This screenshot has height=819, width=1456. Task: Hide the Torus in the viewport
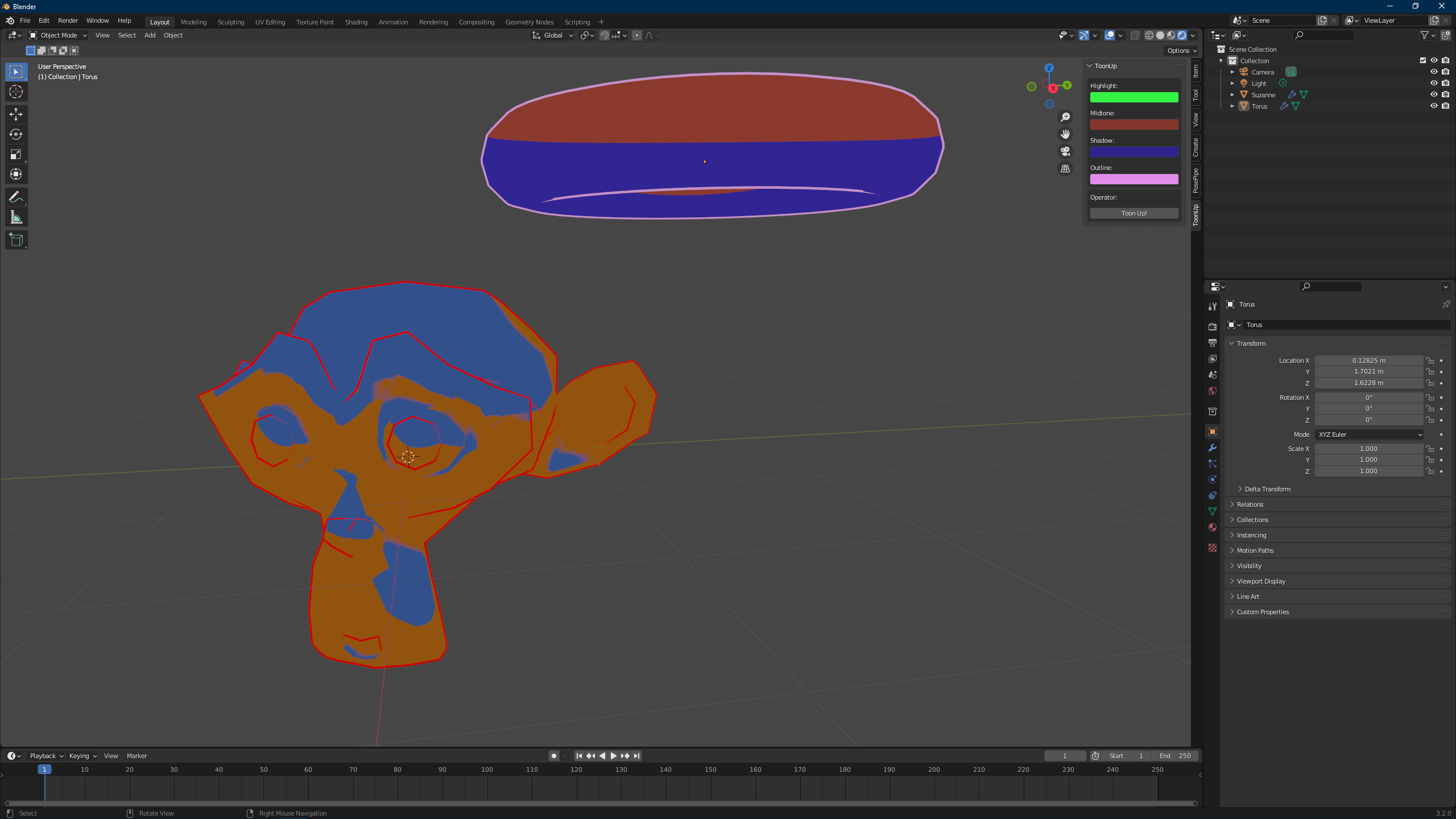[x=1434, y=106]
